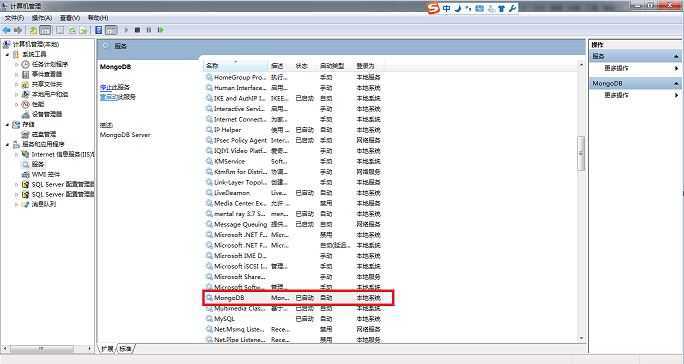684x364 pixels.
Task: Click the soft keyboard icon in IME bar
Action: pos(480,8)
